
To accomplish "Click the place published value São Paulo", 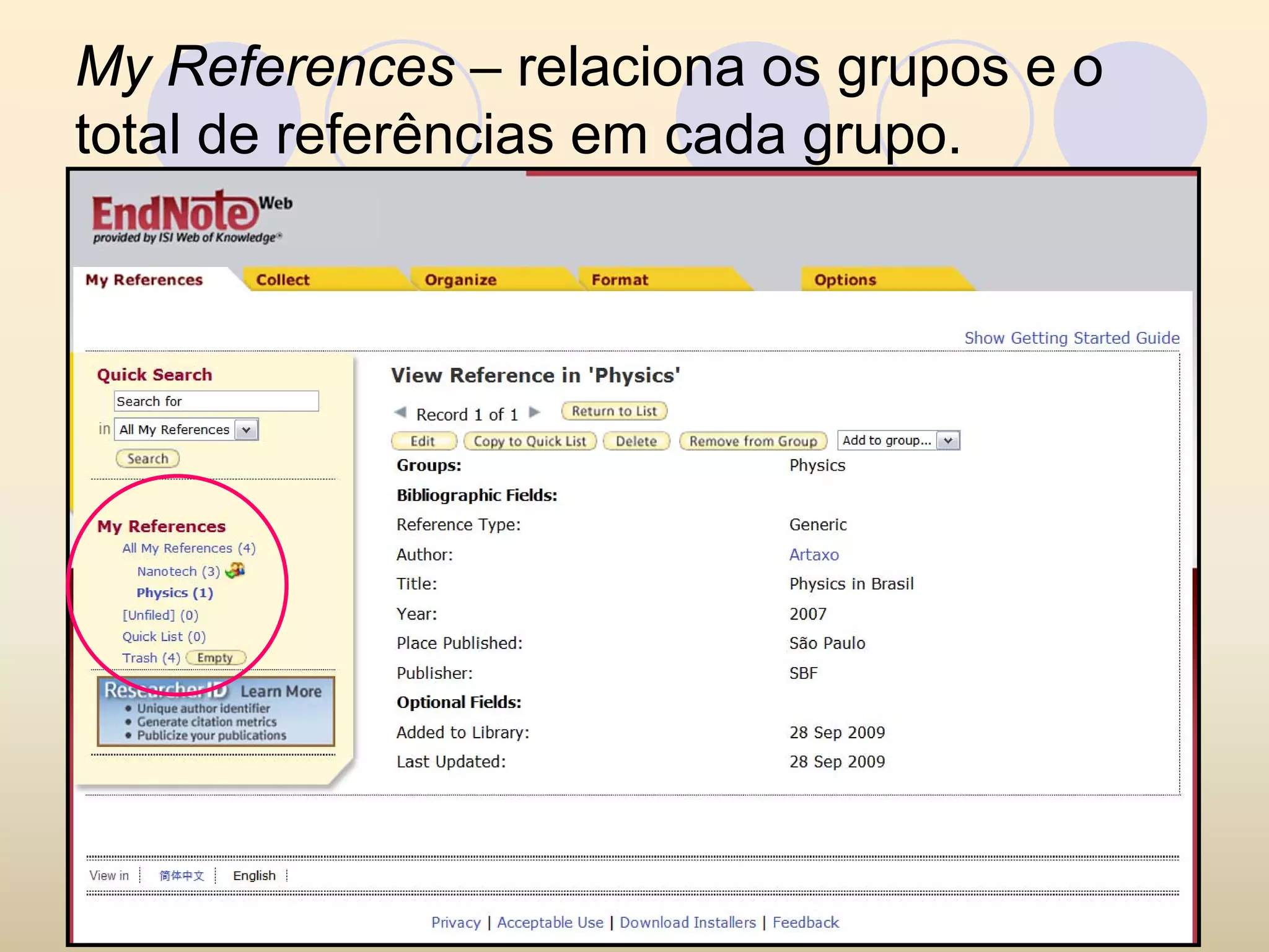I will click(x=827, y=643).
